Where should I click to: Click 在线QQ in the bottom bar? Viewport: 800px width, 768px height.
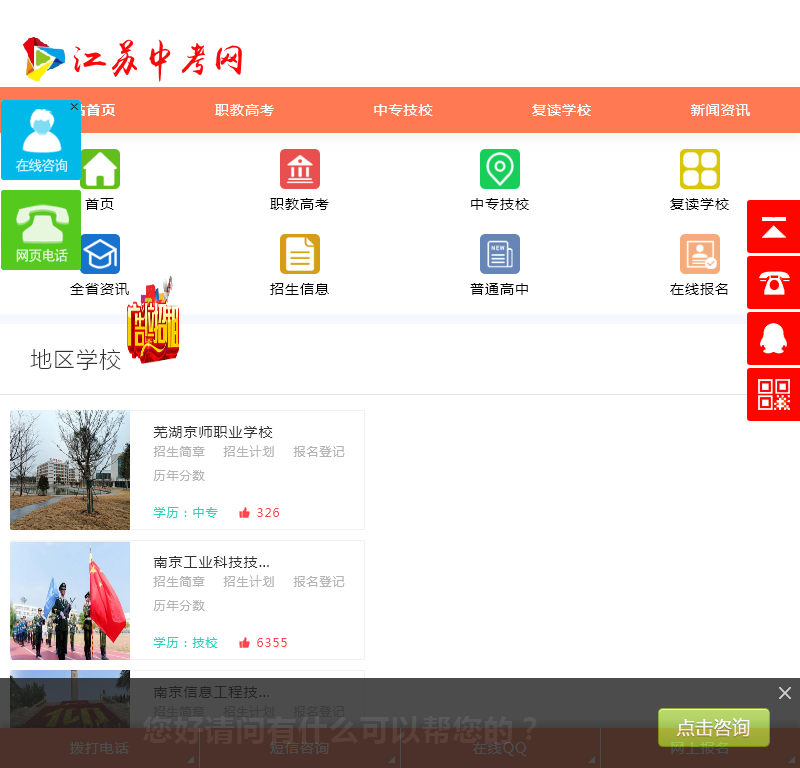[x=499, y=748]
